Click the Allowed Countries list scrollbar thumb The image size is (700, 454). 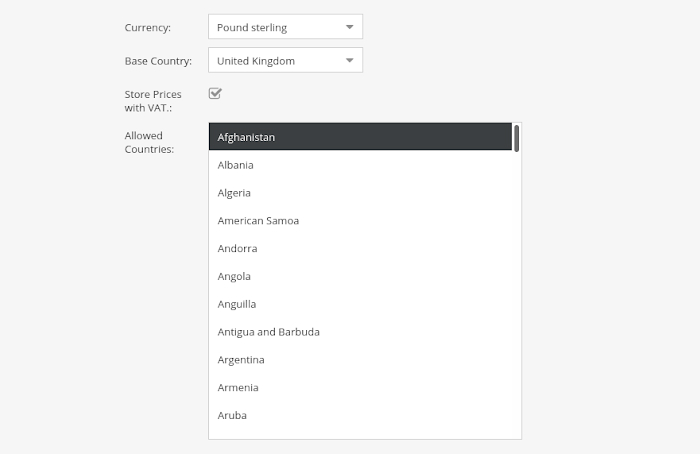click(x=517, y=138)
